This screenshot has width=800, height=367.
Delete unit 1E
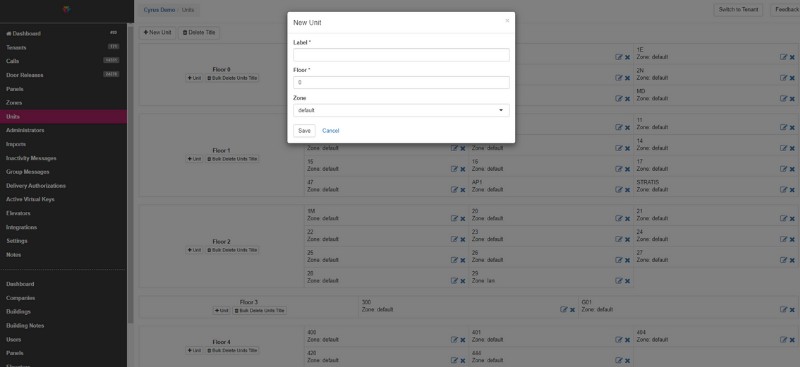point(792,57)
